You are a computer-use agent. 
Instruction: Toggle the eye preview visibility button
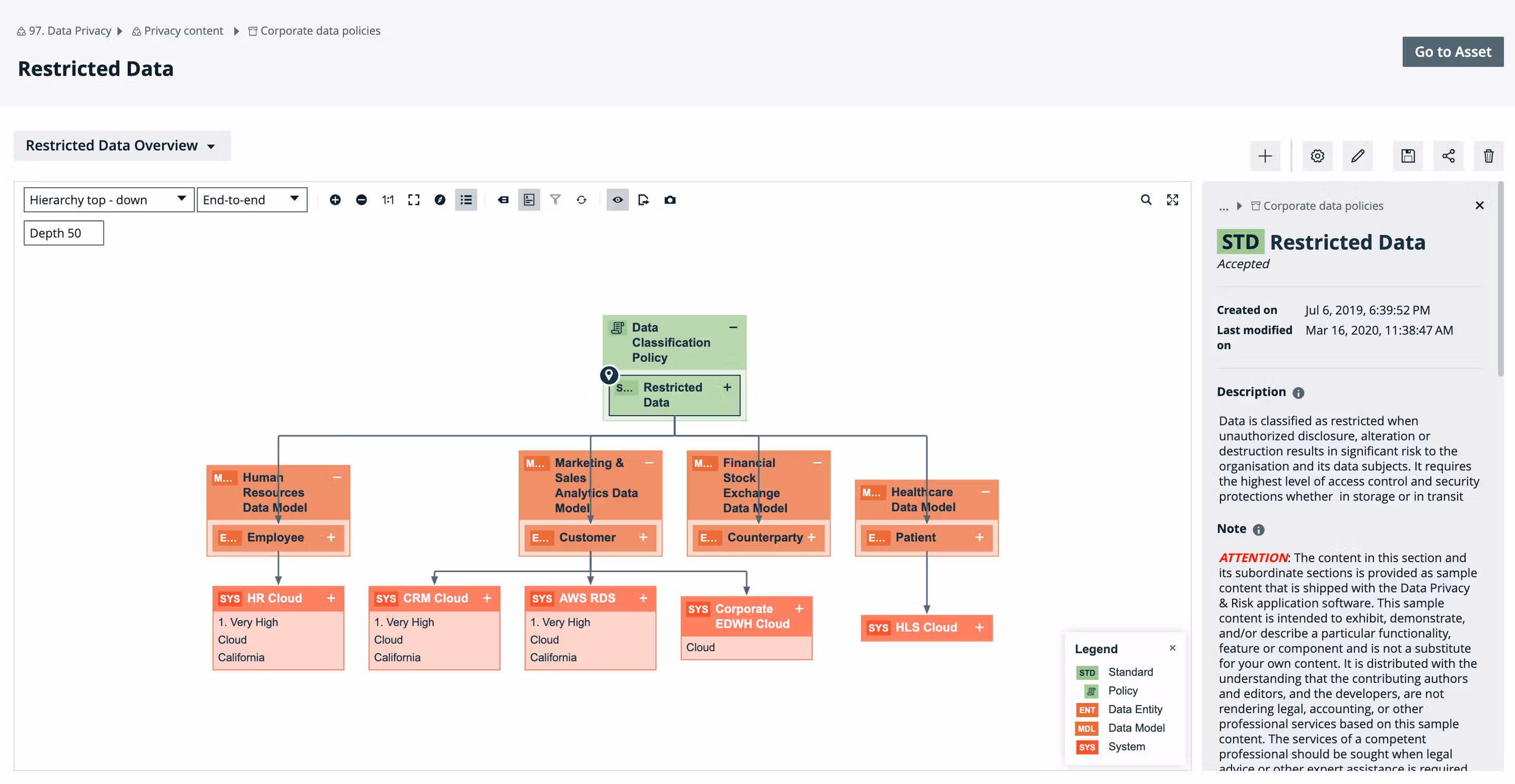618,200
